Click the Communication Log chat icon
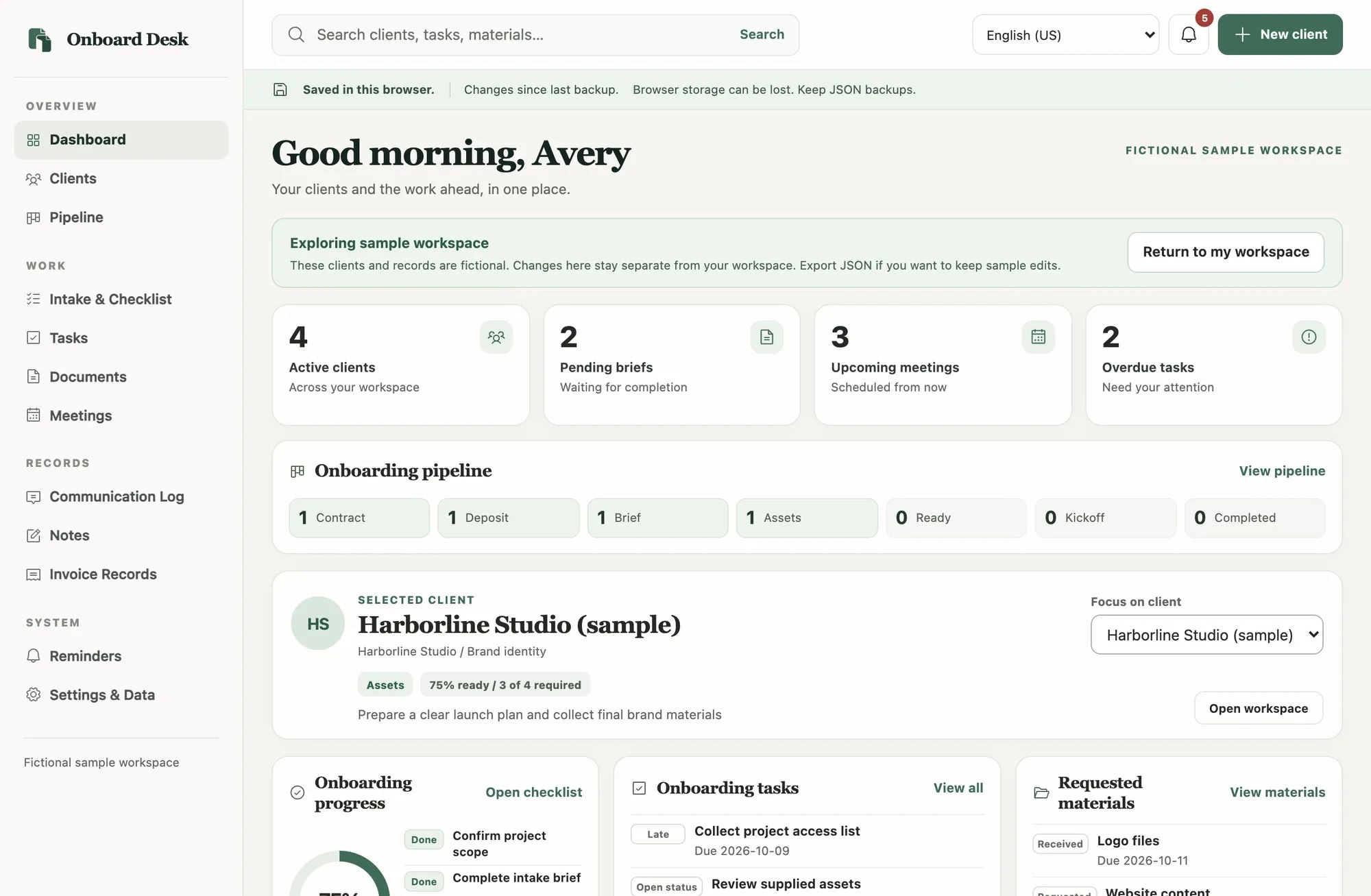This screenshot has width=1371, height=896. pyautogui.click(x=34, y=497)
